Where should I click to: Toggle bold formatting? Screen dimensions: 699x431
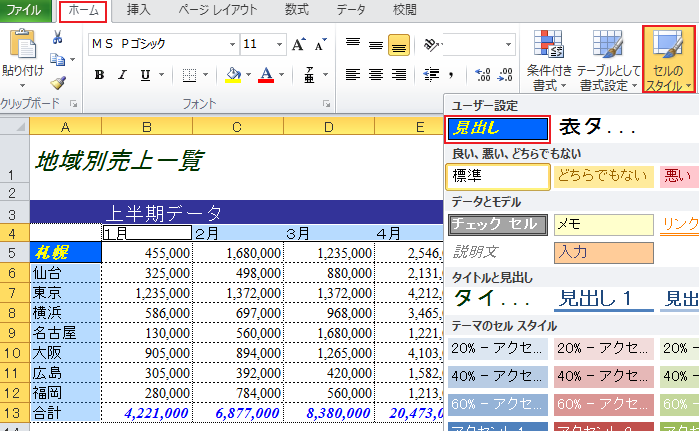(x=99, y=75)
